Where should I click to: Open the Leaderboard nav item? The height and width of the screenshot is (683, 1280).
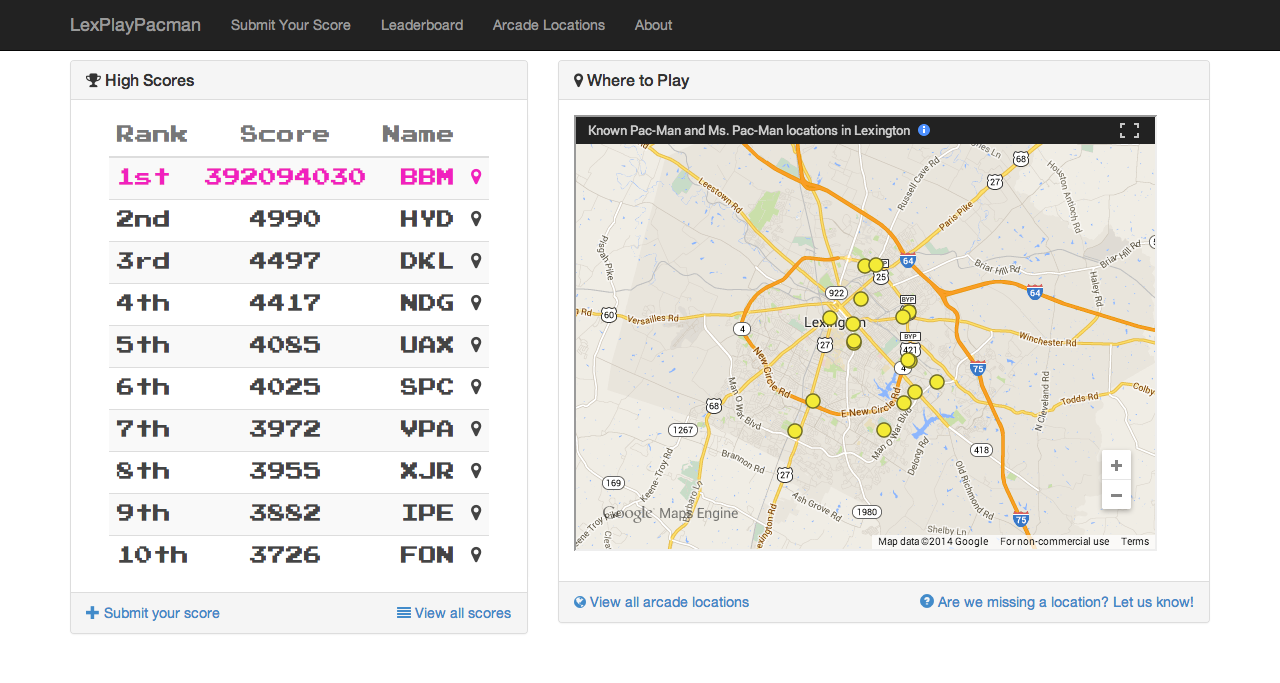pos(421,25)
